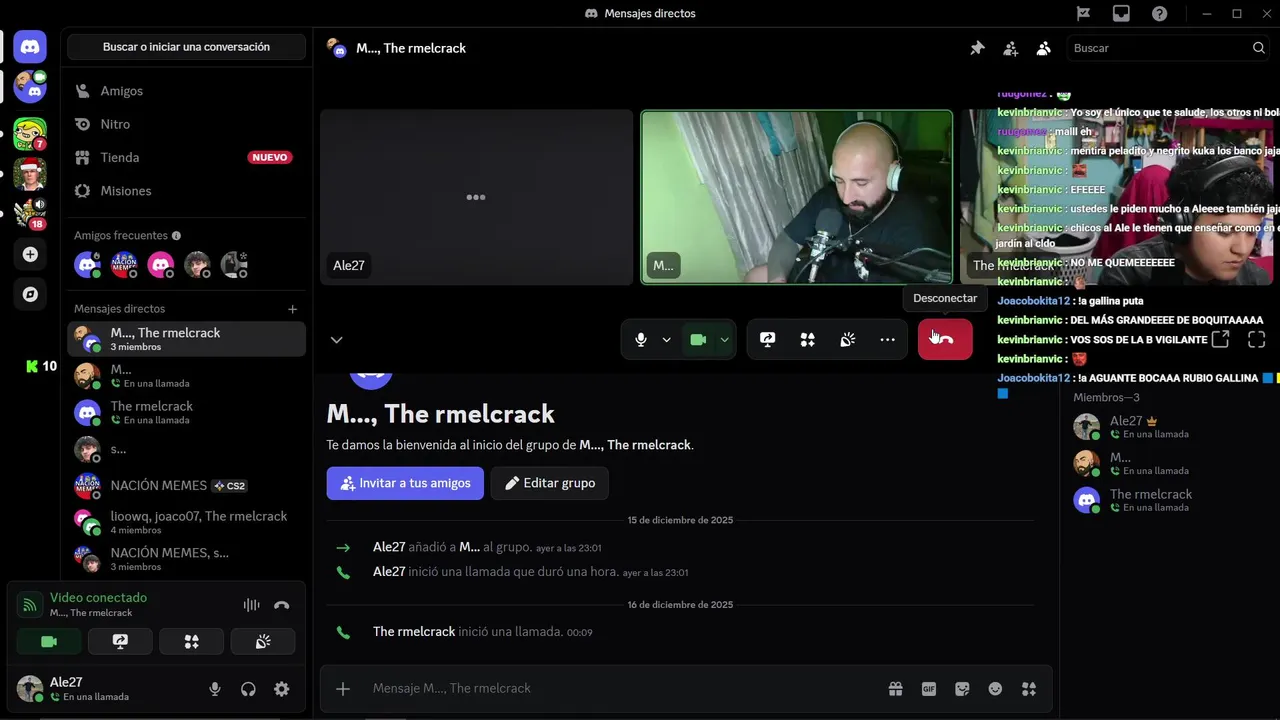Disconnect using voice panel hang-up icon
Viewport: 1280px width, 720px height.
pos(282,605)
